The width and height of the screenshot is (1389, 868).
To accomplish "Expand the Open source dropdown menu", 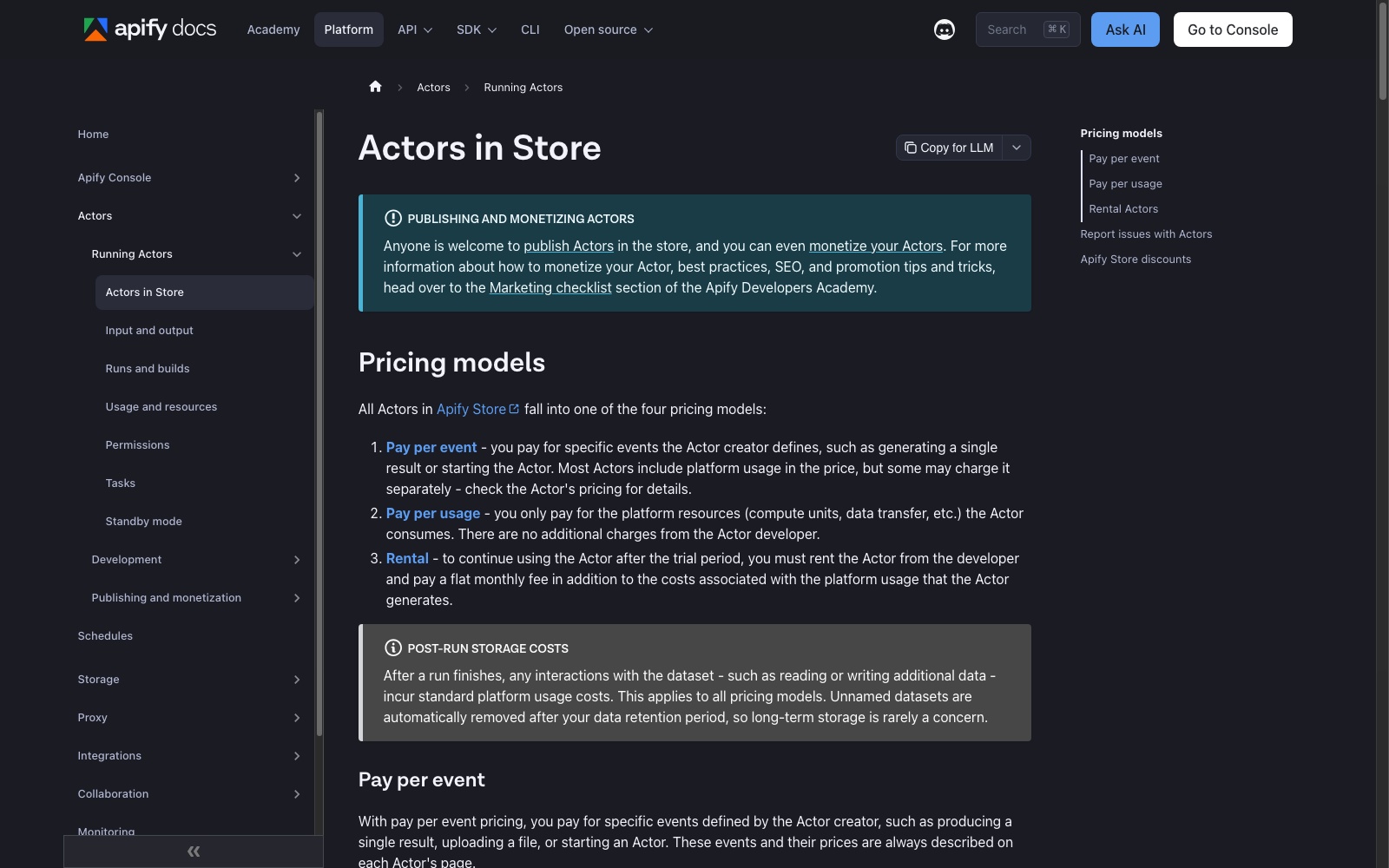I will (609, 30).
